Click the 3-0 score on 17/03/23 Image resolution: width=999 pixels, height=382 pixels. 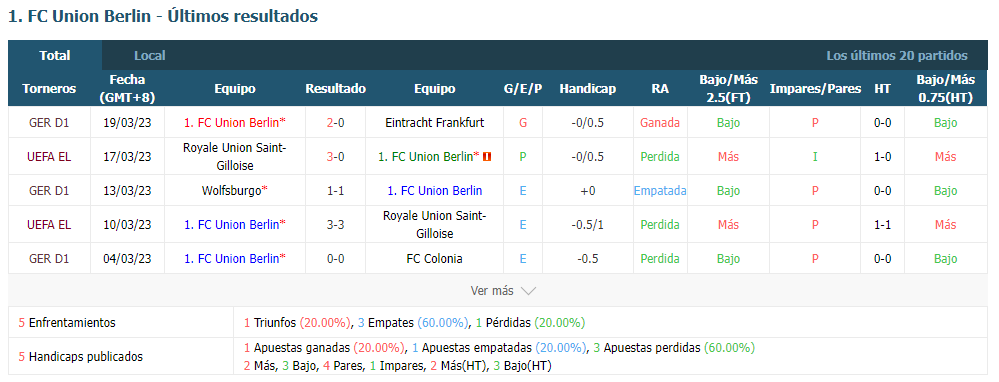(x=335, y=157)
